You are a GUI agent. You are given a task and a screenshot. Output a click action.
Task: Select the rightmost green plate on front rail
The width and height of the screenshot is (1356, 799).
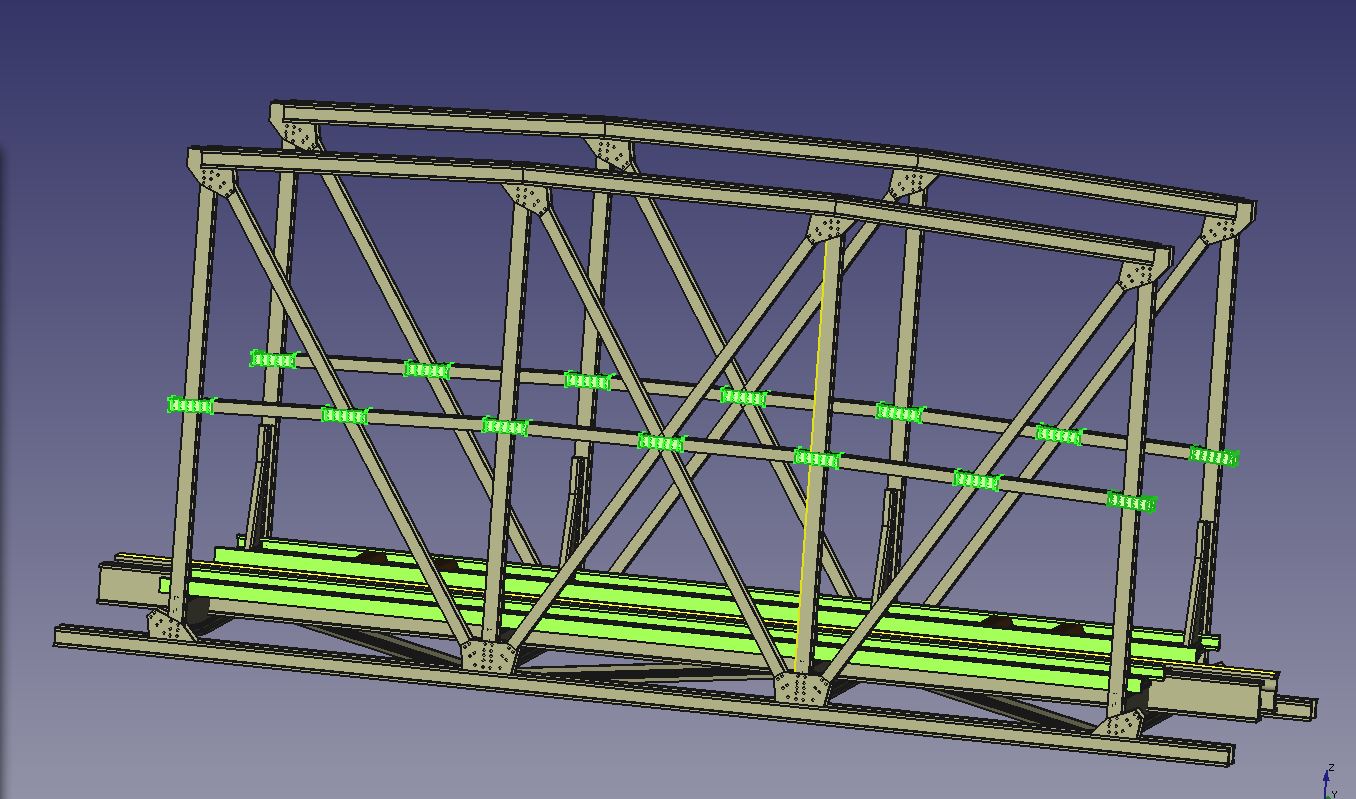pyautogui.click(x=1131, y=501)
